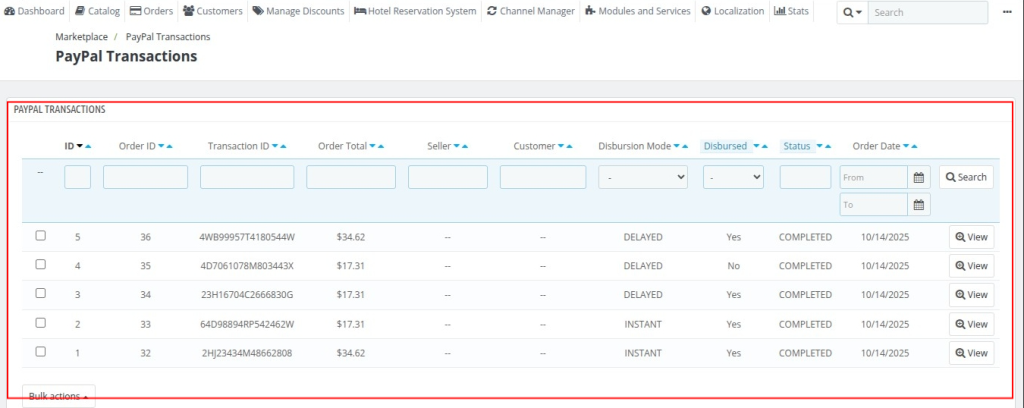Sort Seller column descending
The width and height of the screenshot is (1024, 408).
coord(456,146)
